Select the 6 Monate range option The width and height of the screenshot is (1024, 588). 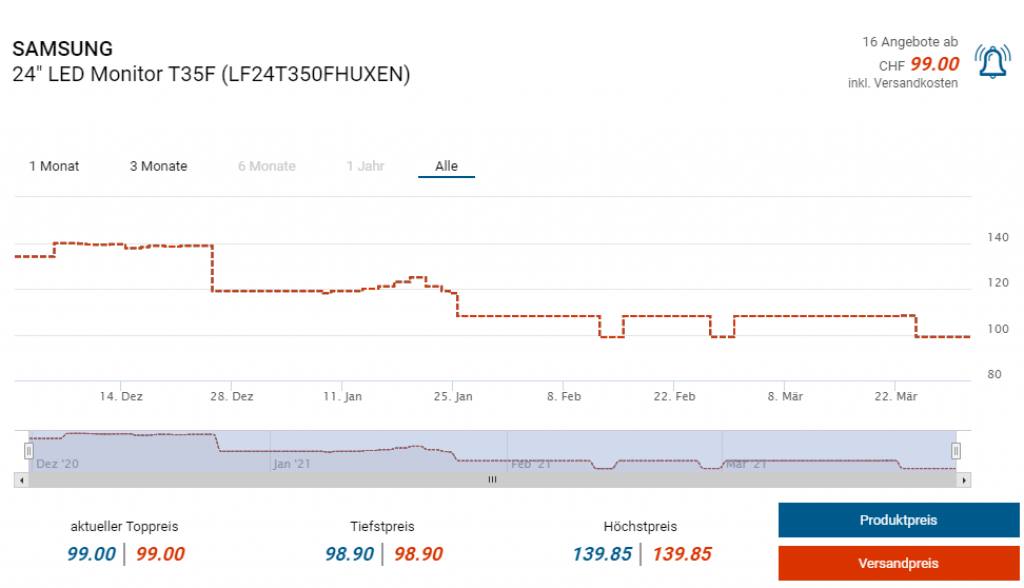[x=266, y=166]
